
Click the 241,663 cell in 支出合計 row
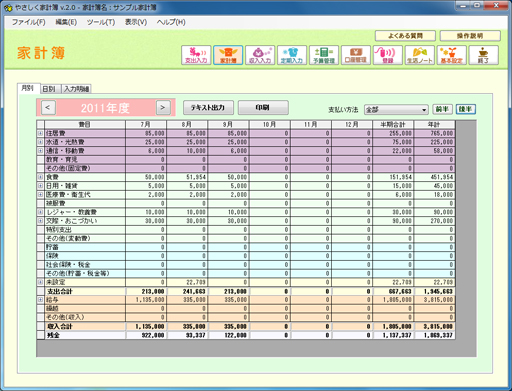(x=187, y=291)
